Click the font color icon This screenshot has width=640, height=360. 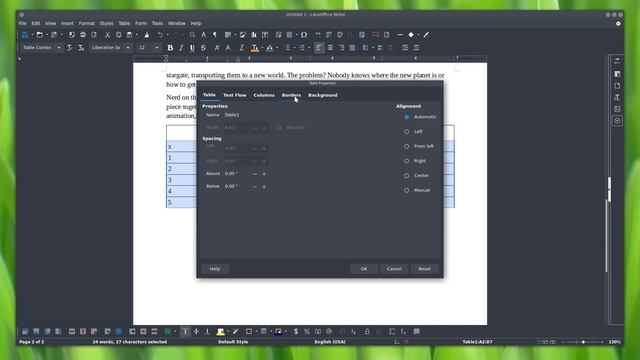[255, 48]
